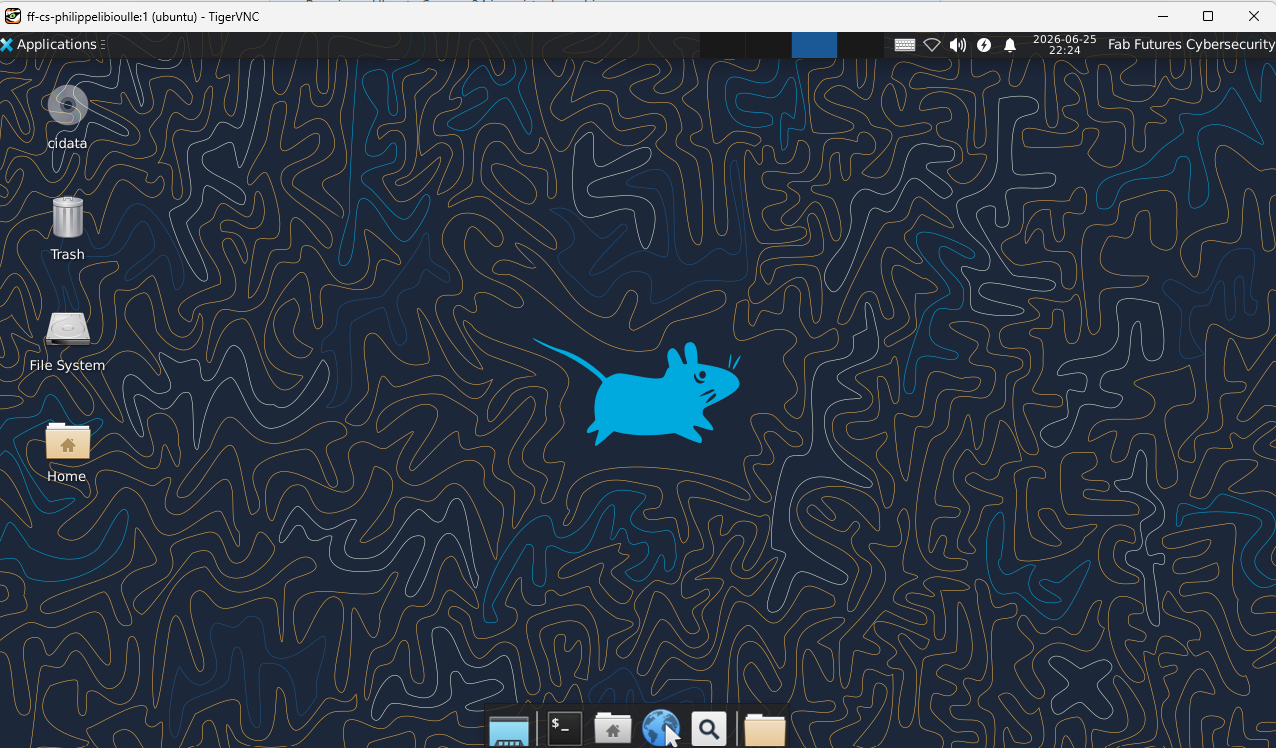Image resolution: width=1276 pixels, height=748 pixels.
Task: Launch the terminal emulator from dock
Action: point(564,729)
